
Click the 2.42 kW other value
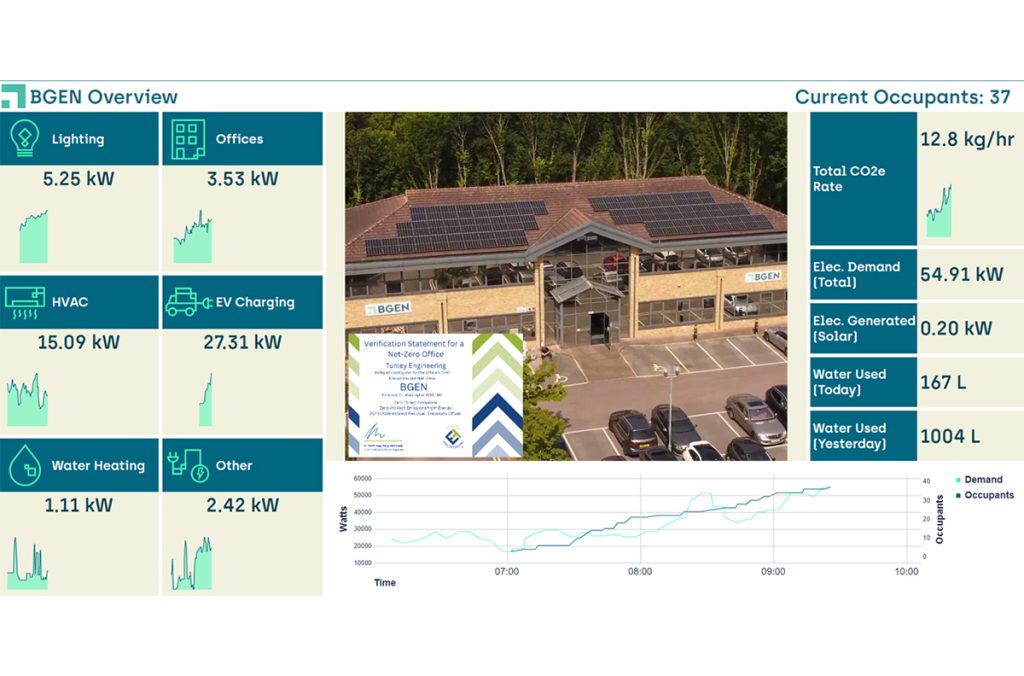pyautogui.click(x=242, y=505)
